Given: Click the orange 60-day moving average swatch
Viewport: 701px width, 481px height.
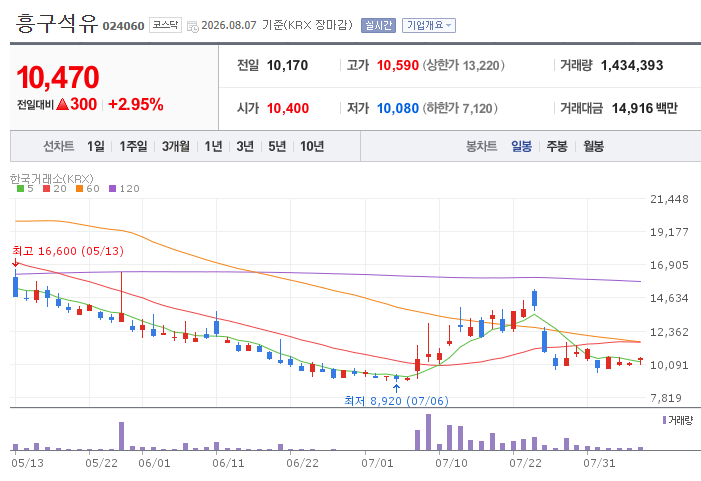Looking at the screenshot, I should [80, 189].
